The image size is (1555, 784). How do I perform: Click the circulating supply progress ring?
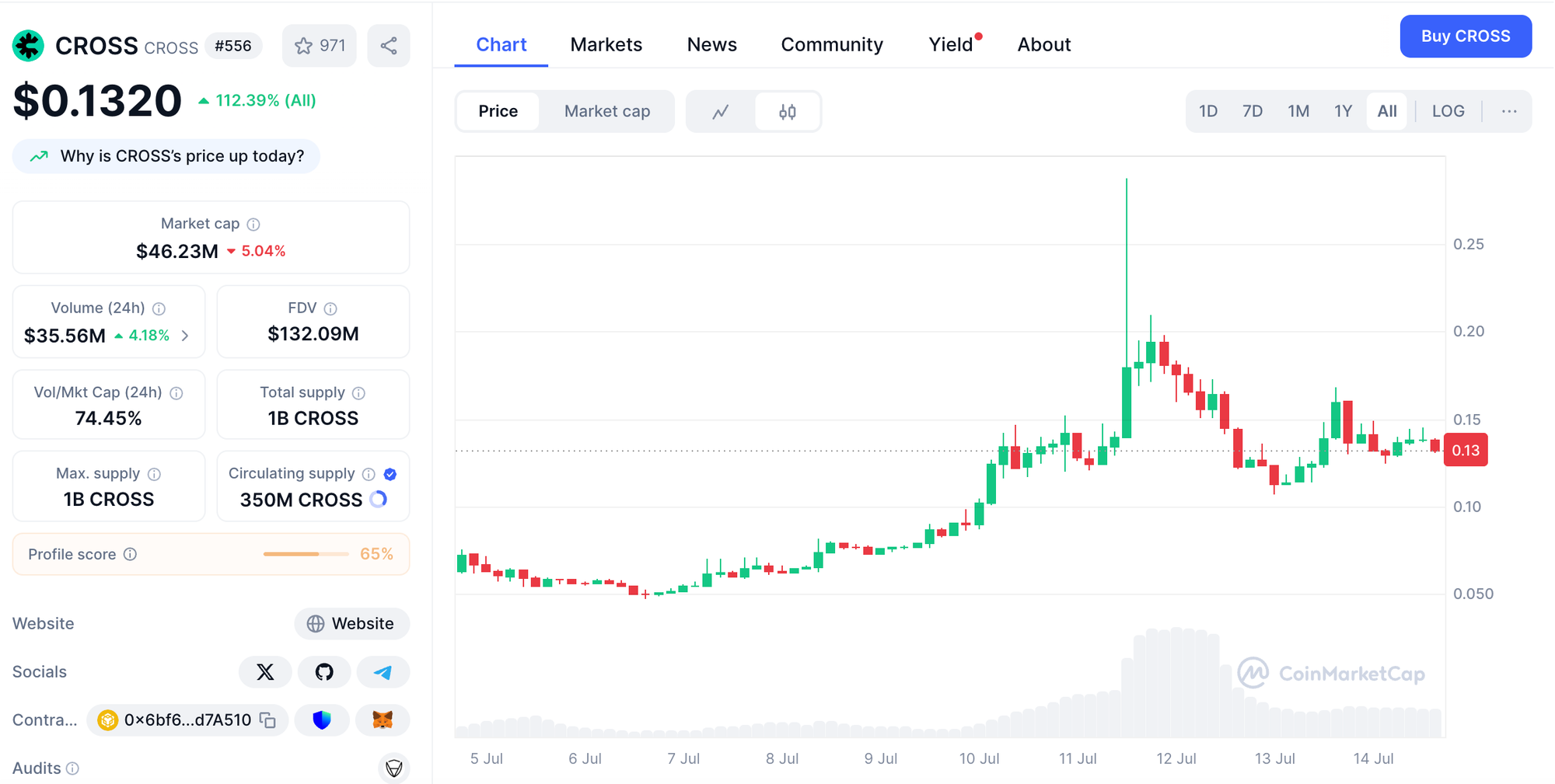click(x=379, y=500)
